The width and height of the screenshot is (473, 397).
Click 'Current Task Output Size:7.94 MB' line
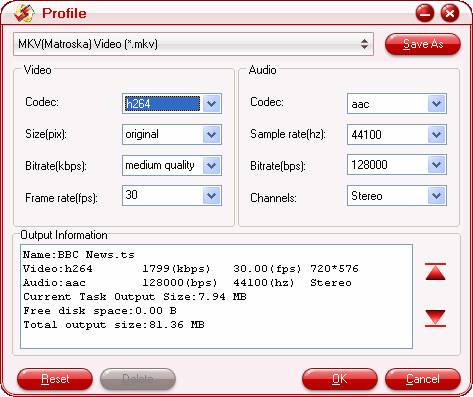click(x=135, y=297)
